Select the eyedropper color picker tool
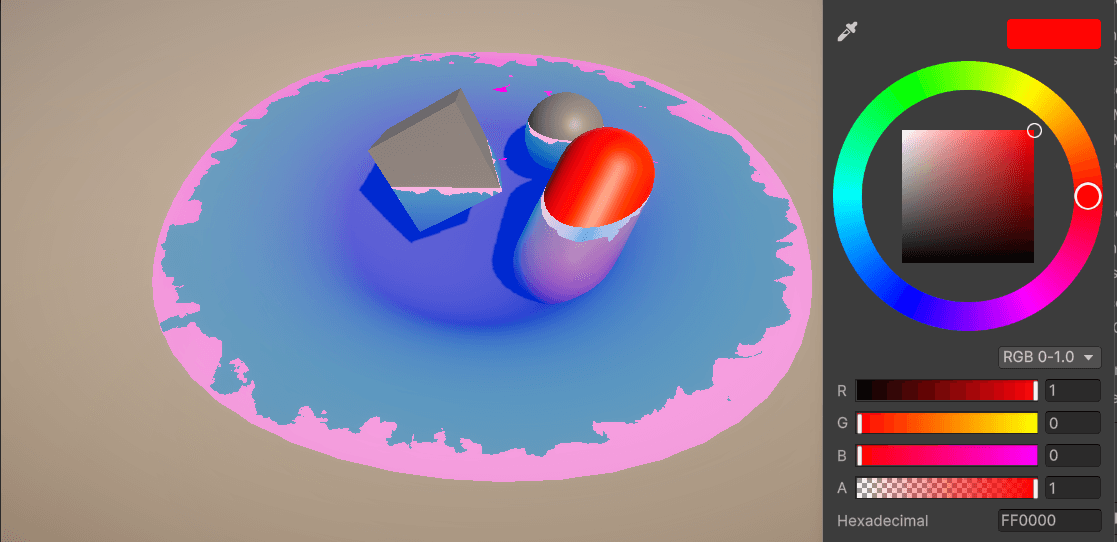 coord(847,32)
